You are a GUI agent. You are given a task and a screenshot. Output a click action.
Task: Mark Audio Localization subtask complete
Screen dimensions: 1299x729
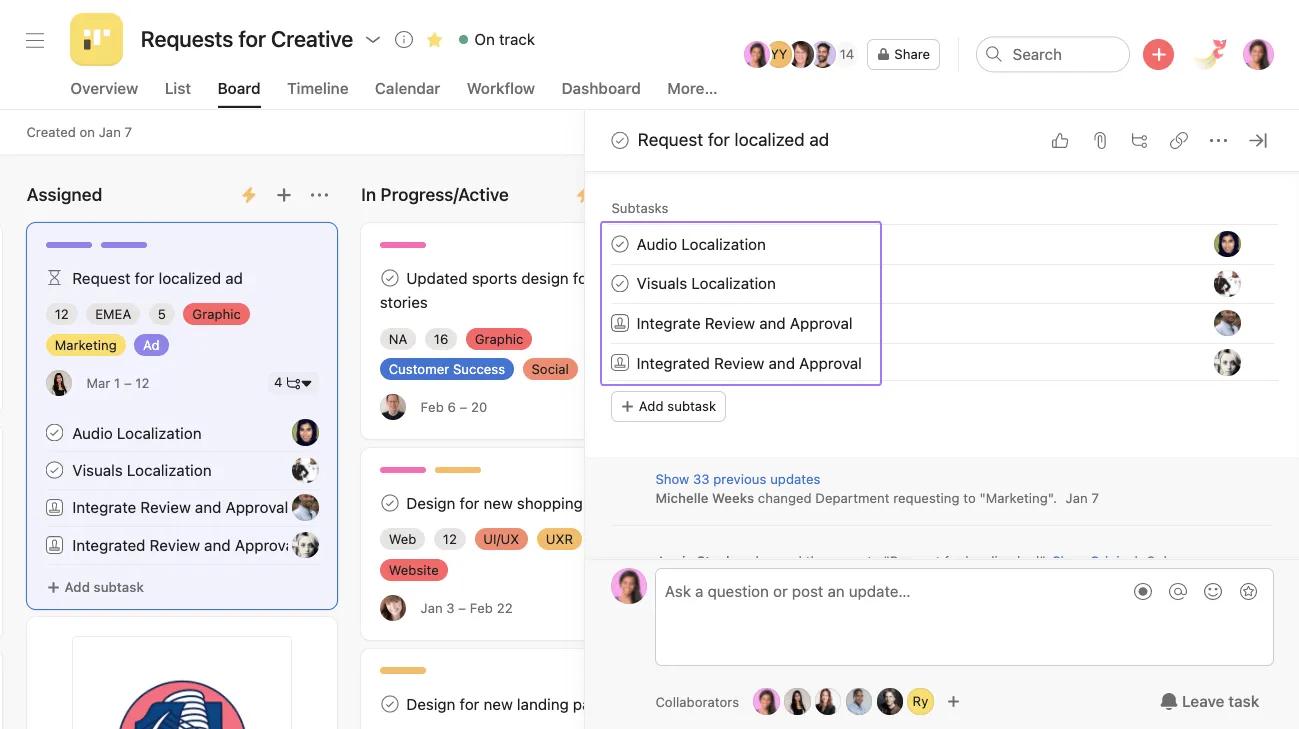point(620,243)
